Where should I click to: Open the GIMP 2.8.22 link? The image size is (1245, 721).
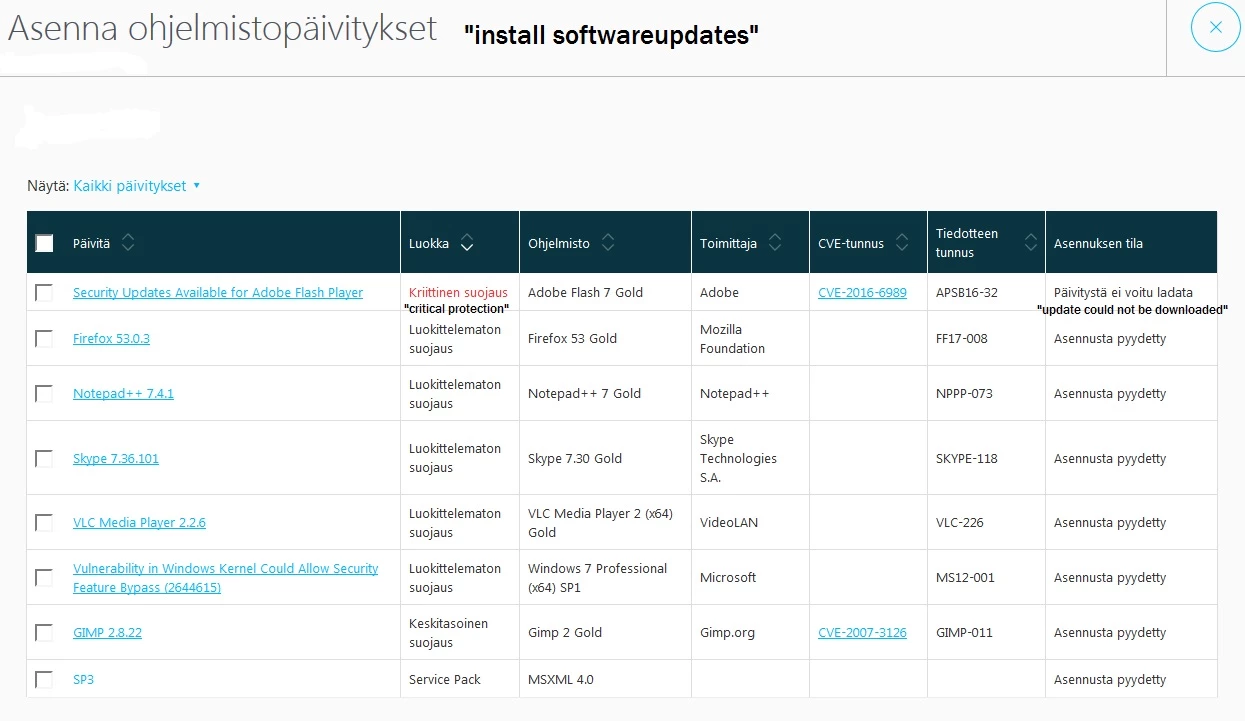pyautogui.click(x=107, y=633)
